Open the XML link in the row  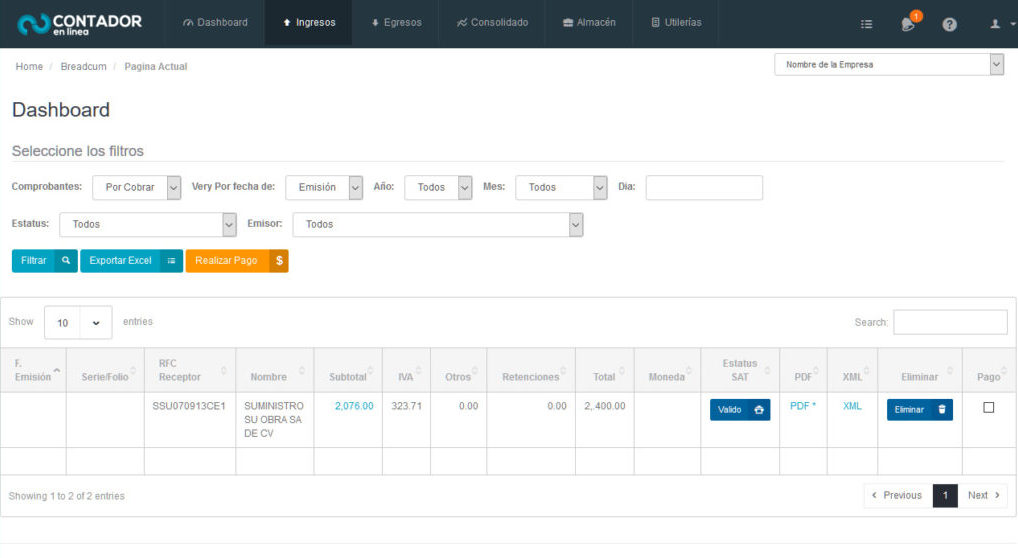(x=852, y=406)
